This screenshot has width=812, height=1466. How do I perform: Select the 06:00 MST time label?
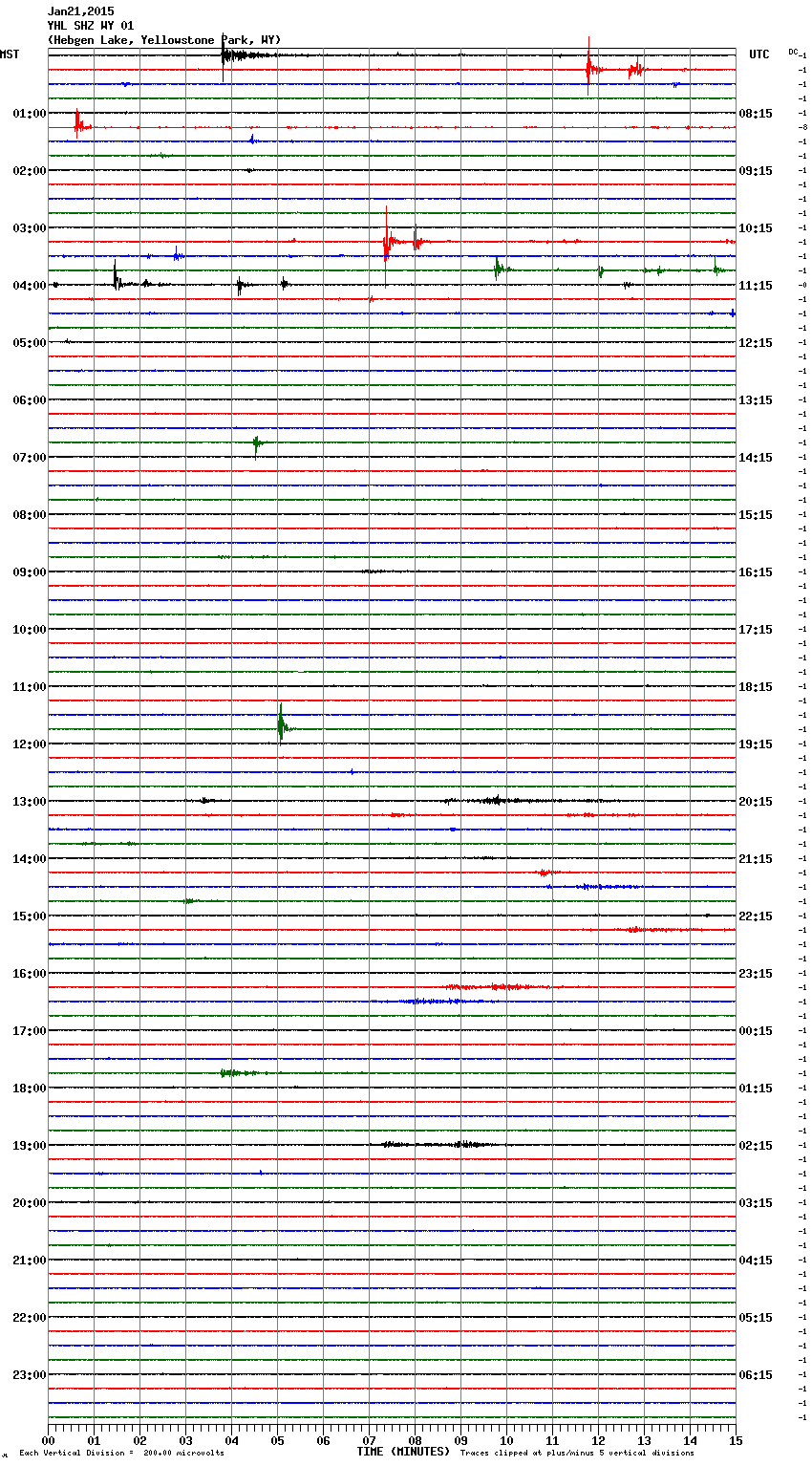[x=30, y=400]
